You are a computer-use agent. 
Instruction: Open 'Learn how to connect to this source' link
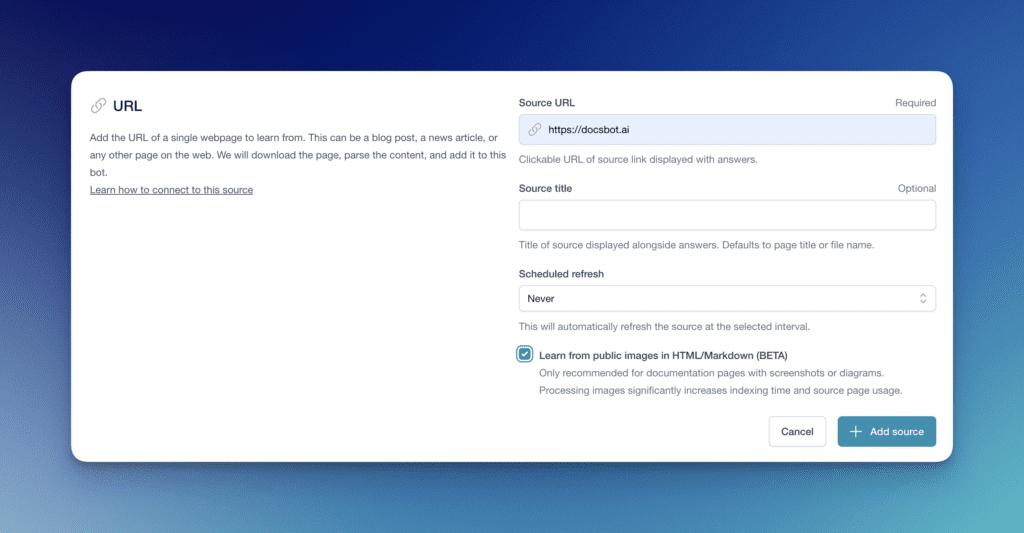(x=171, y=190)
